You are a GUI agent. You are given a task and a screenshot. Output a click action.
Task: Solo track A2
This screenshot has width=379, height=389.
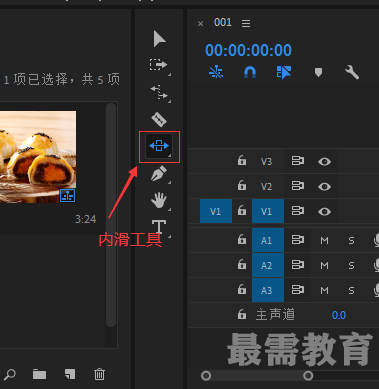(351, 266)
